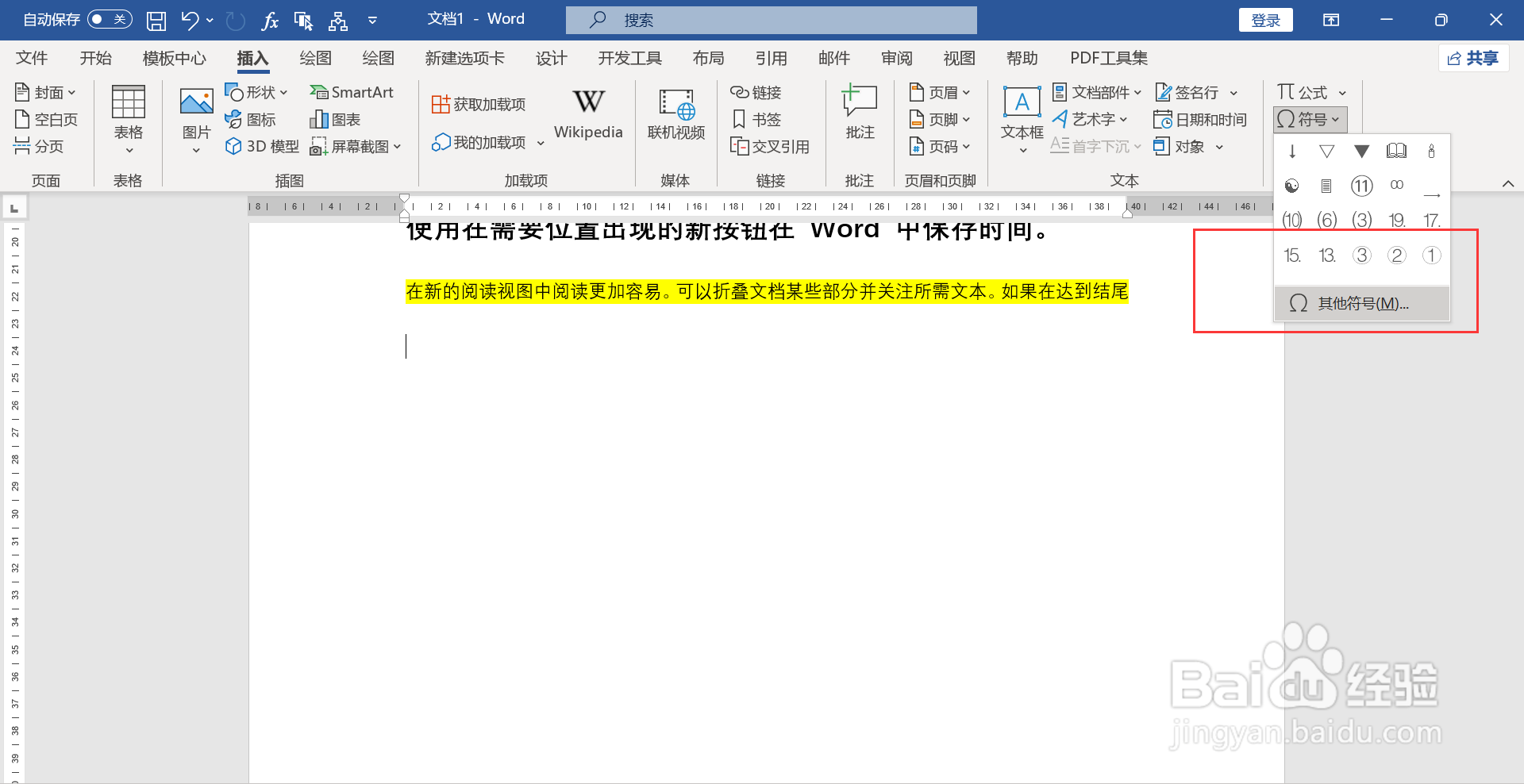Insert the down arrow symbol
The image size is (1524, 784).
(x=1292, y=151)
